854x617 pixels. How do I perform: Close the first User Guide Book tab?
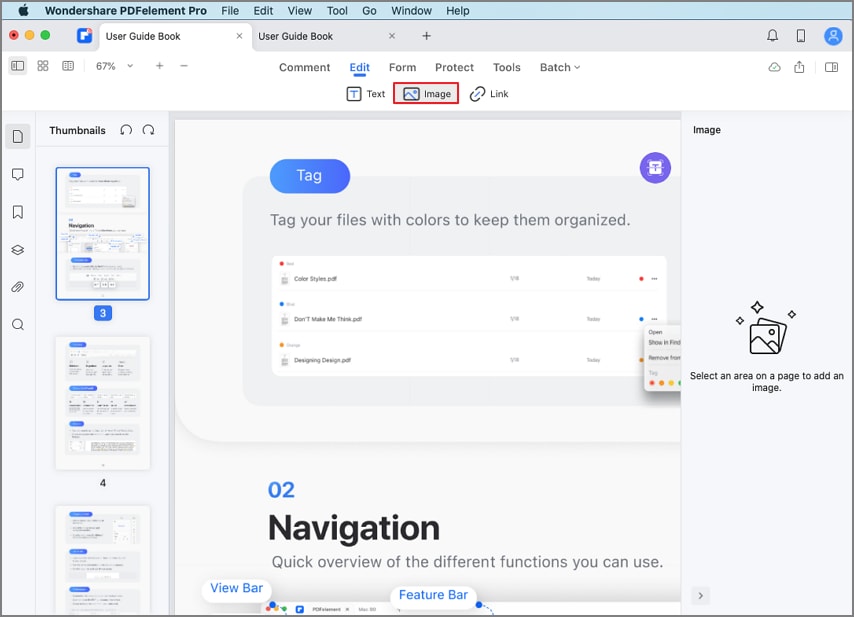point(239,36)
